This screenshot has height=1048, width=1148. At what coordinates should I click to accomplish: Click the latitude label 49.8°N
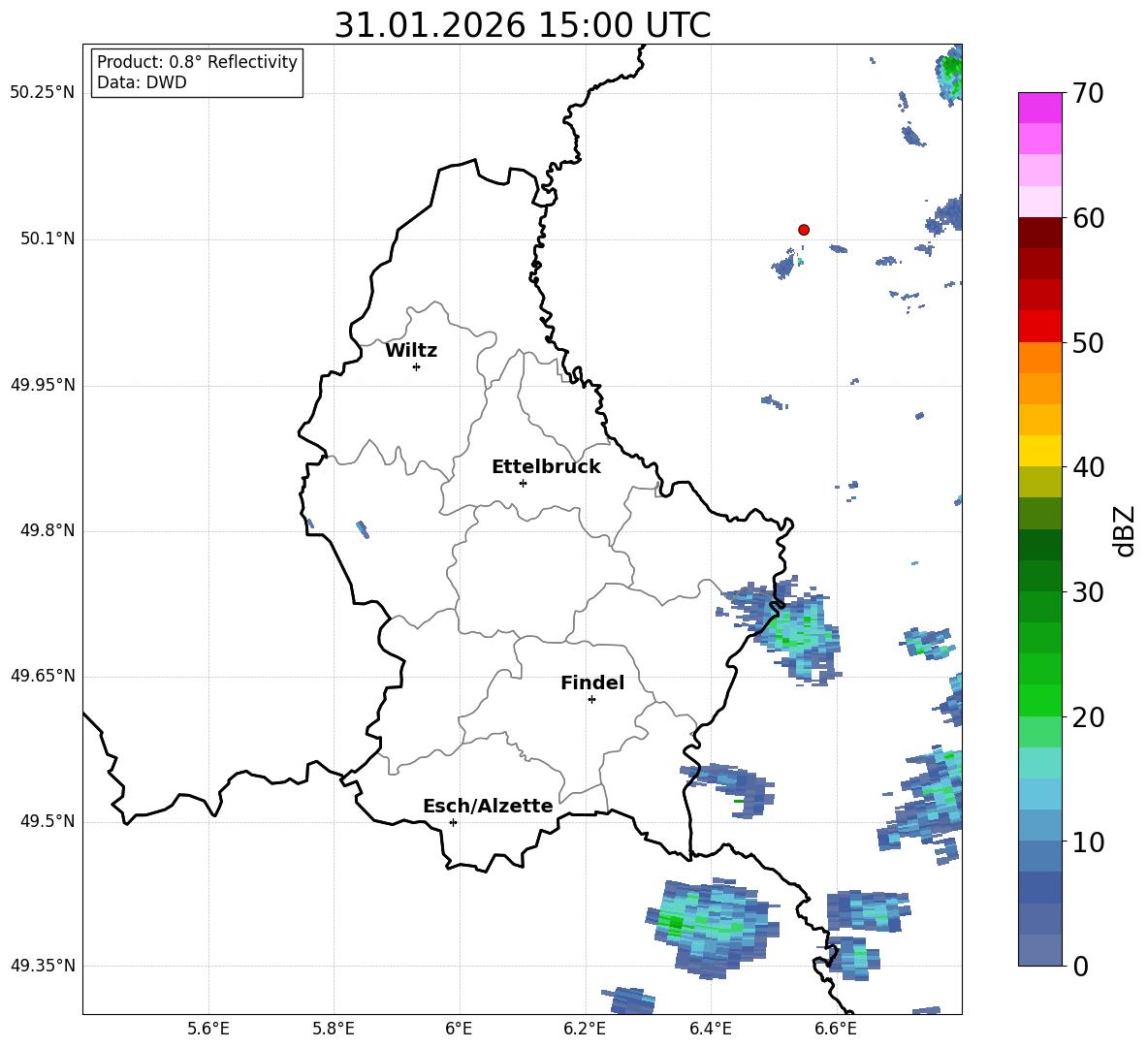(x=48, y=530)
